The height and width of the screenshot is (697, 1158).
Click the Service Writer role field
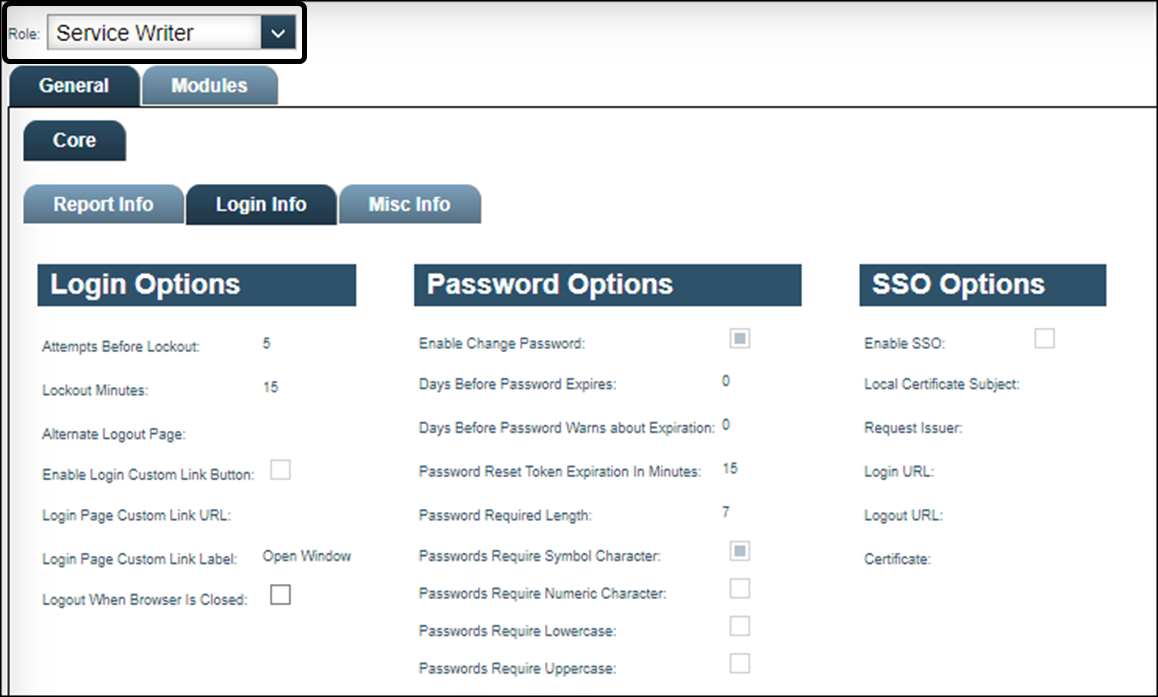pos(155,33)
